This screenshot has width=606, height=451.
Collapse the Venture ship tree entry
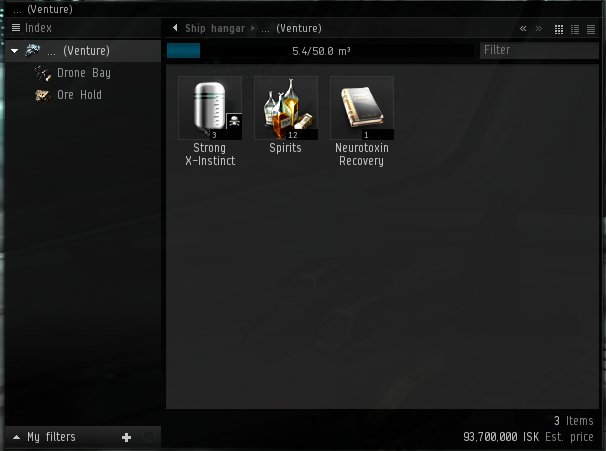point(15,51)
